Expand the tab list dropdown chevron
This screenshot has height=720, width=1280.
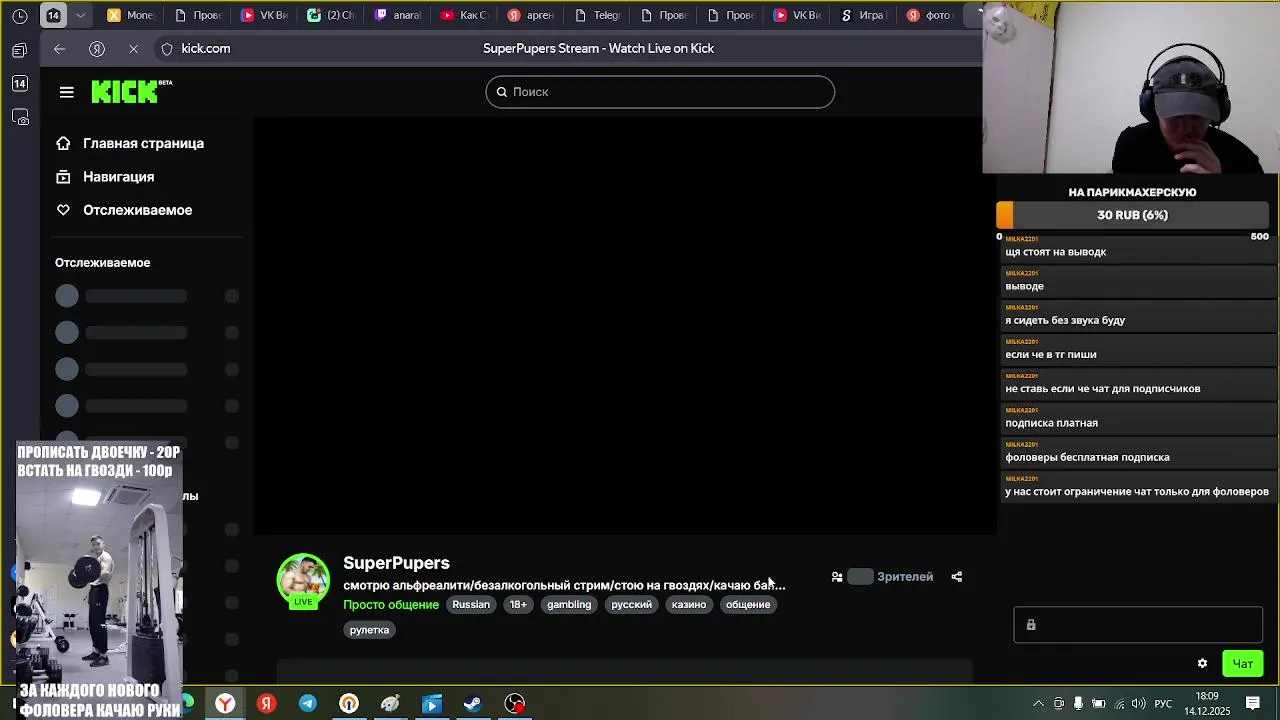coord(81,15)
